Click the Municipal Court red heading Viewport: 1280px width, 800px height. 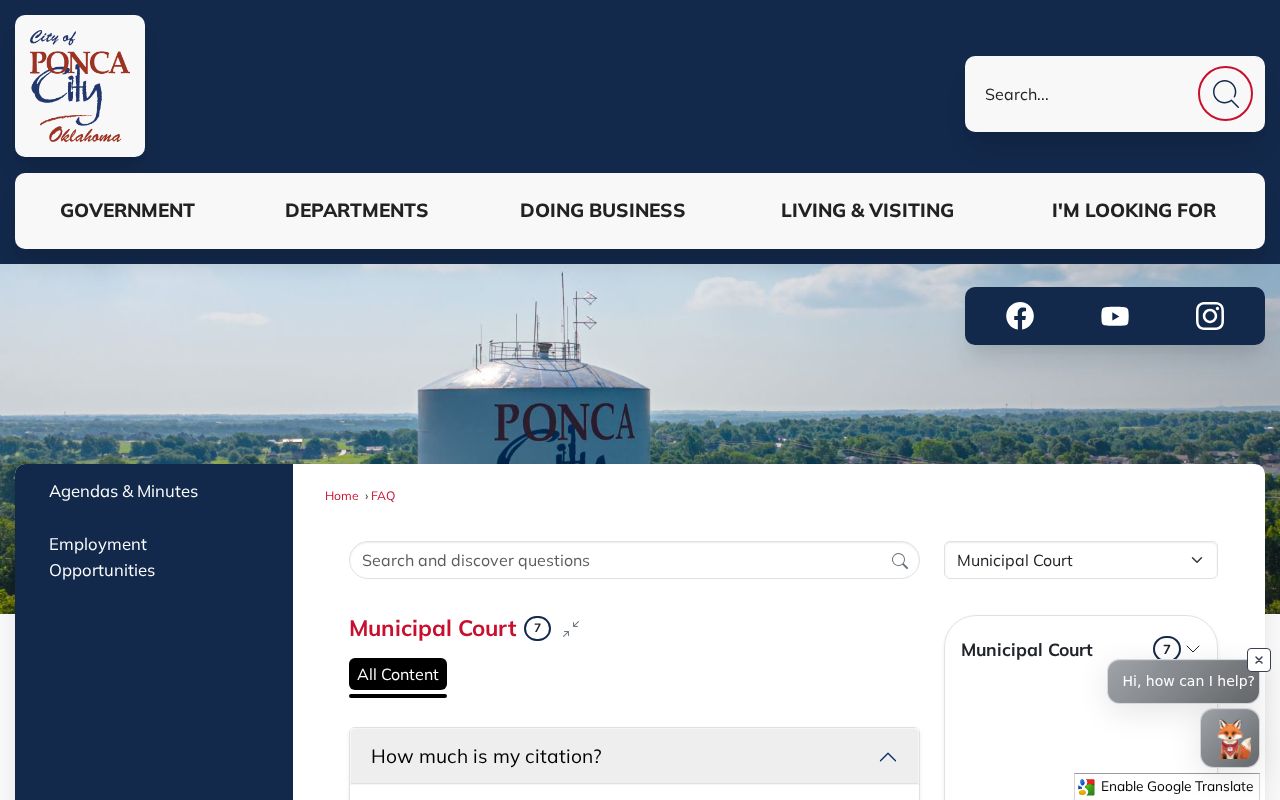pyautogui.click(x=433, y=628)
